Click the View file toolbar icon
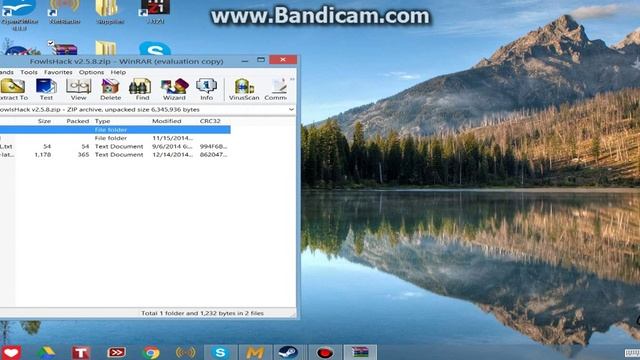 click(x=78, y=89)
